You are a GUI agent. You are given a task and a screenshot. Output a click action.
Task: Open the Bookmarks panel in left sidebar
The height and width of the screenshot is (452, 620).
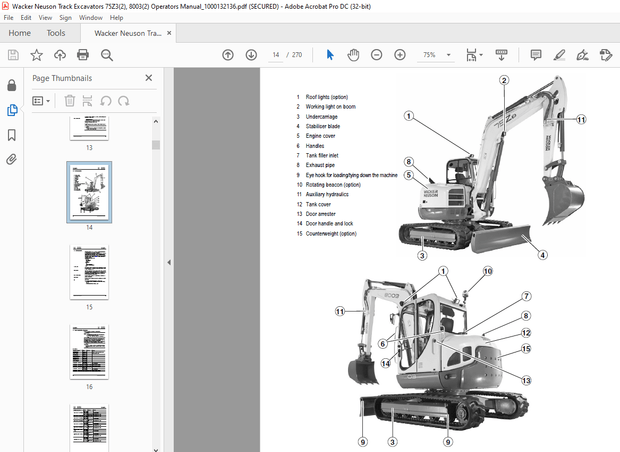click(12, 134)
